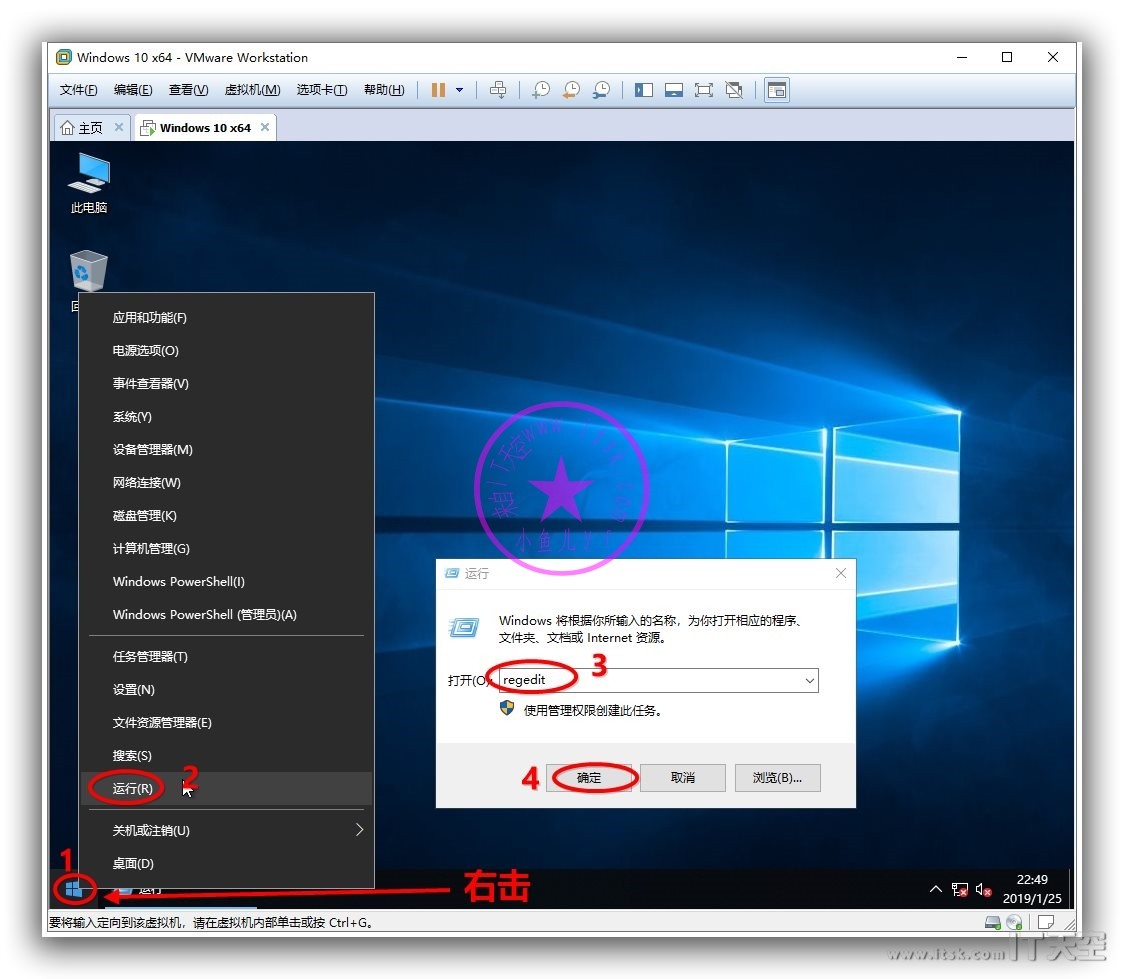The image size is (1124, 979).
Task: Open the 编辑(E) menu
Action: 133,90
